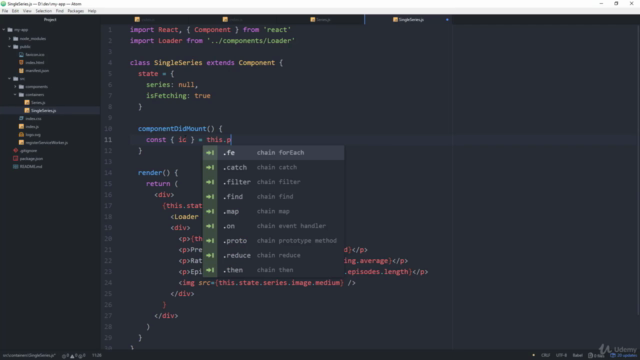
Task: Choose the .reduce chain suggestion
Action: coord(273,256)
